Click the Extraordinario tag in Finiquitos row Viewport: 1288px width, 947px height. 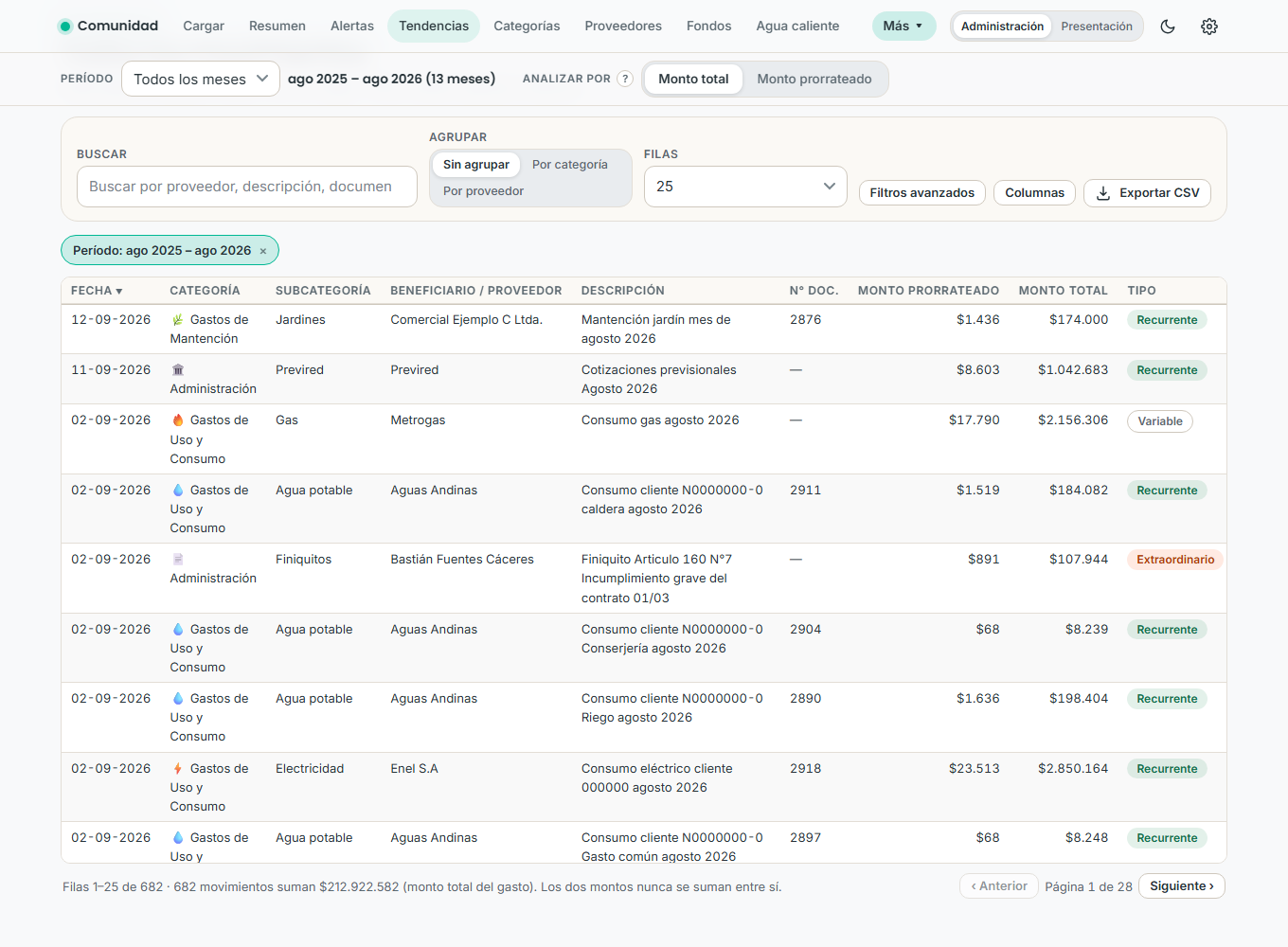1175,560
